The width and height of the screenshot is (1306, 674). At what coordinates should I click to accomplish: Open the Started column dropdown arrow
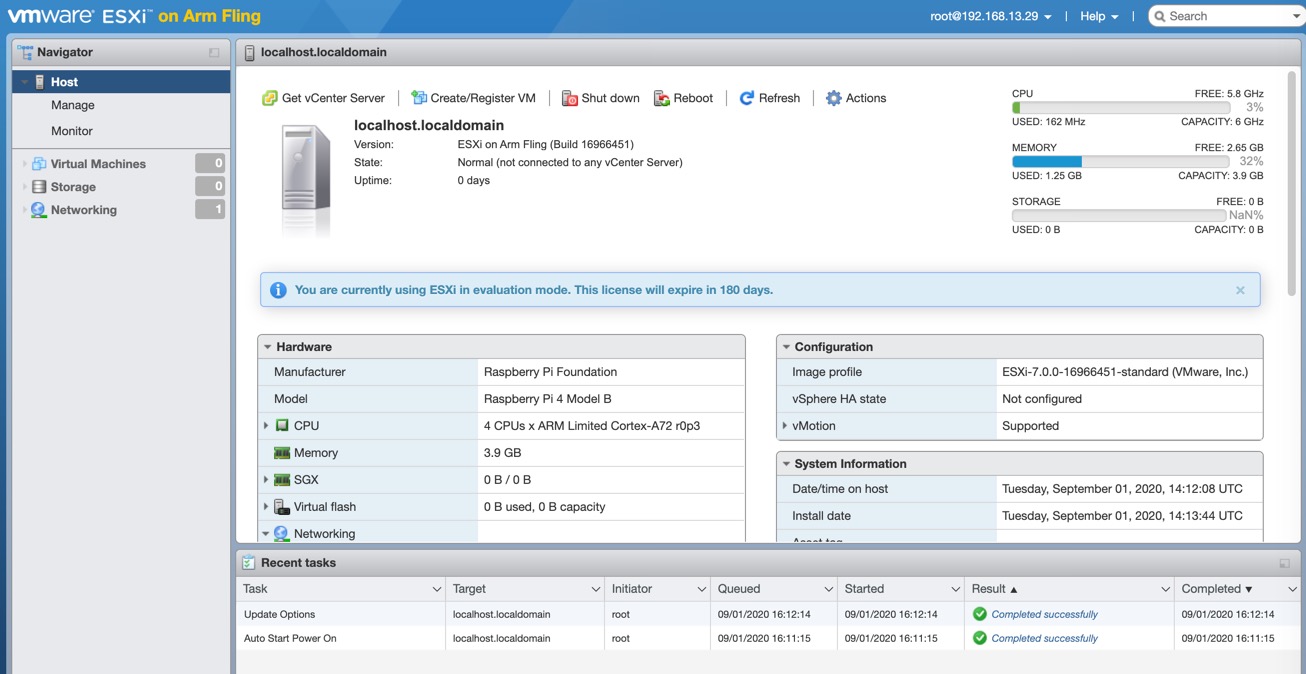click(954, 589)
